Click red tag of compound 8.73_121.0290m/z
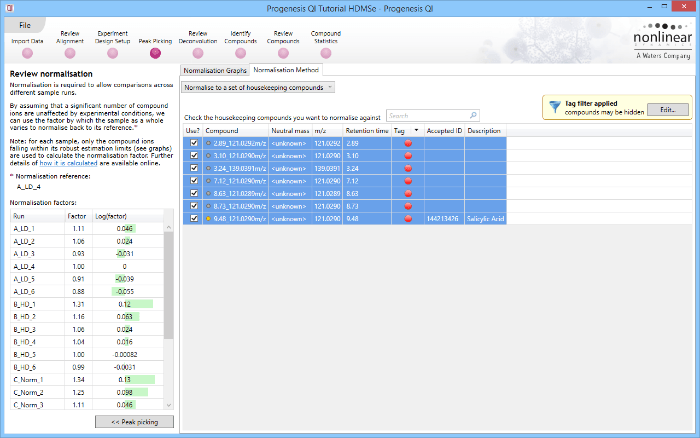This screenshot has width=700, height=438. 408,206
